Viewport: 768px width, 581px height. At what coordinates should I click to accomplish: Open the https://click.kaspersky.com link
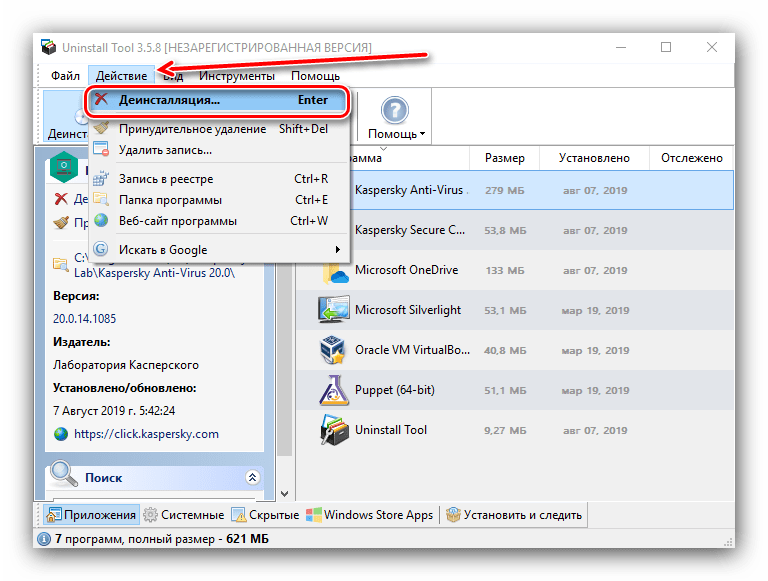(146, 434)
